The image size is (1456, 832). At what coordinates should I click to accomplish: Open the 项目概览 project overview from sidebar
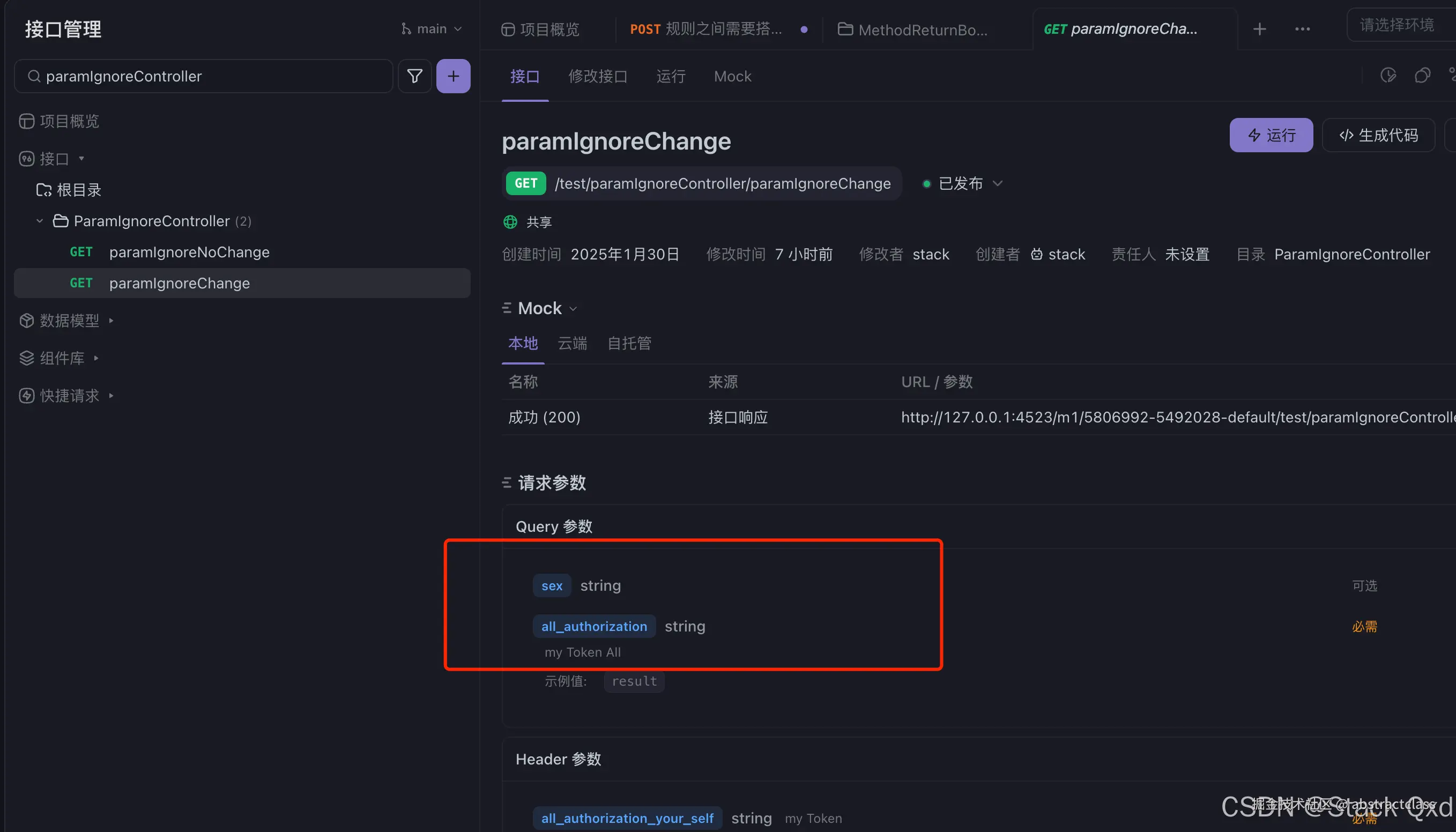(69, 121)
